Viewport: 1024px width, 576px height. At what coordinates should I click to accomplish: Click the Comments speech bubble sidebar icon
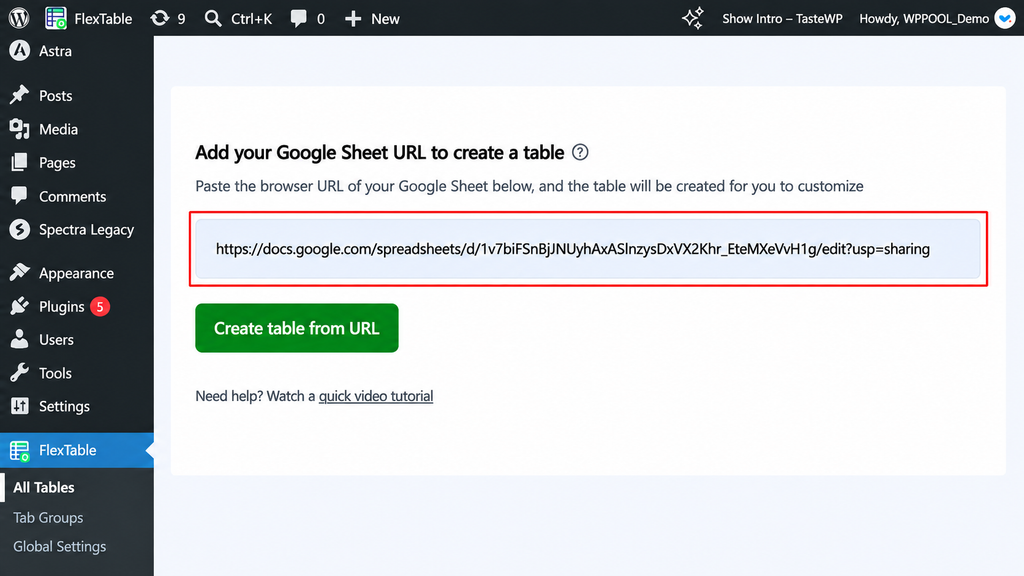pos(20,196)
